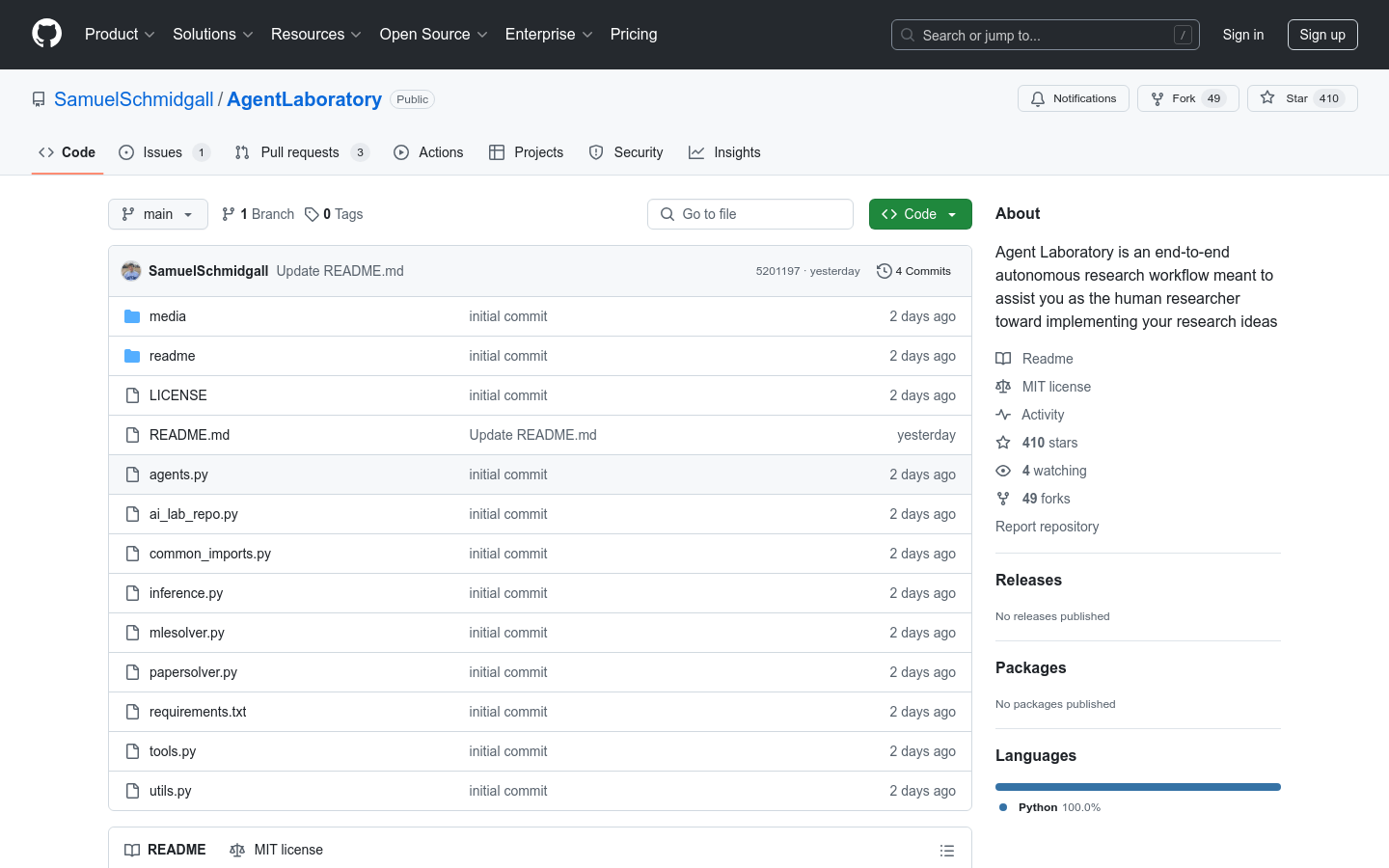
Task: Open the Pricing page
Action: pyautogui.click(x=634, y=34)
